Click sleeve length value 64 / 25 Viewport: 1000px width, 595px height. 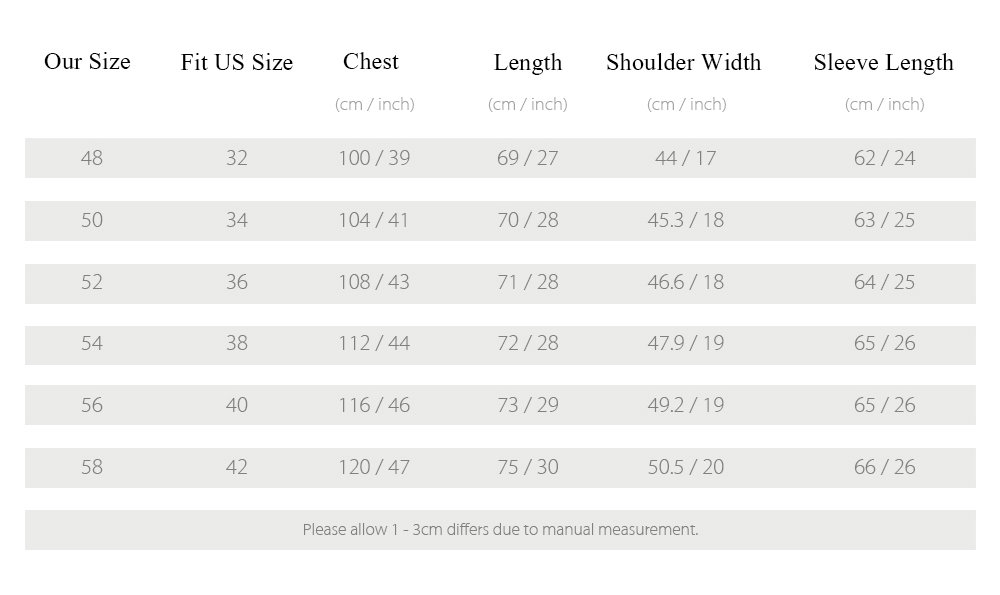pos(885,282)
